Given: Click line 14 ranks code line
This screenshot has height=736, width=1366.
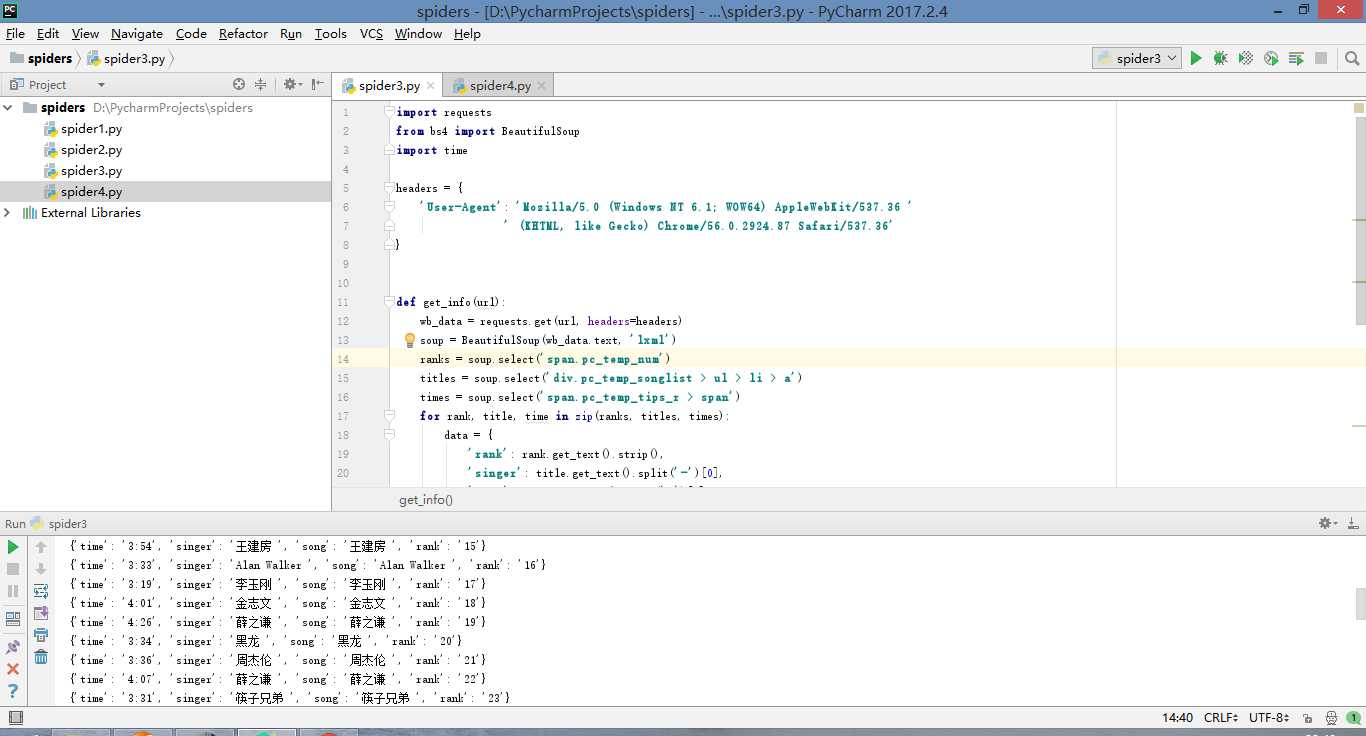Looking at the screenshot, I should (x=545, y=359).
